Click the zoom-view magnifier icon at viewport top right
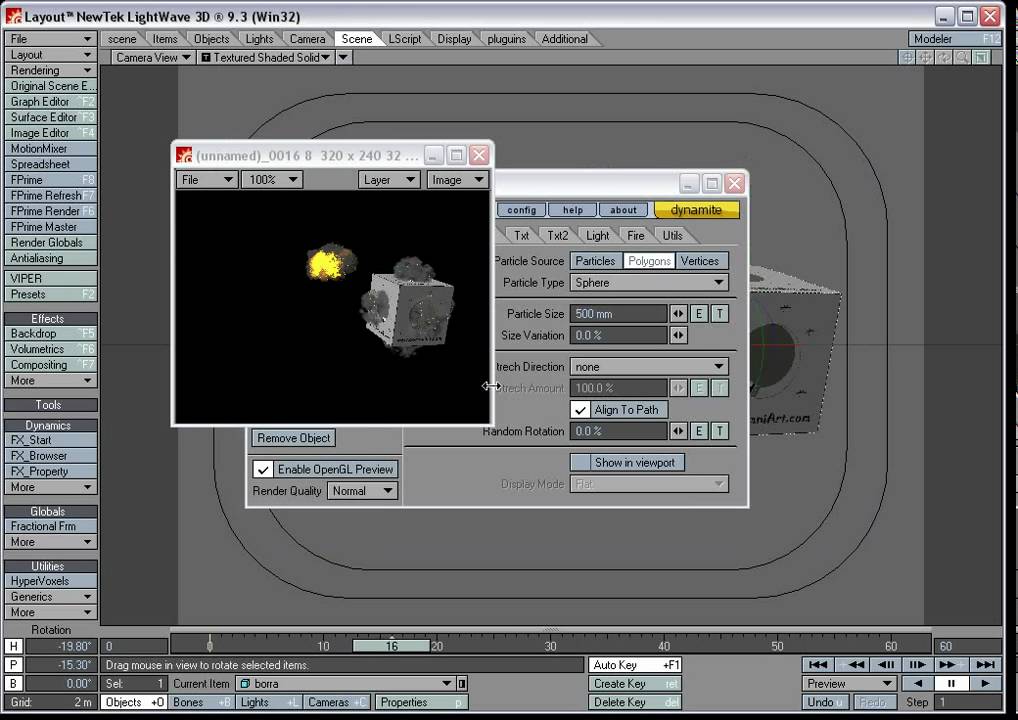This screenshot has height=720, width=1018. pos(963,57)
